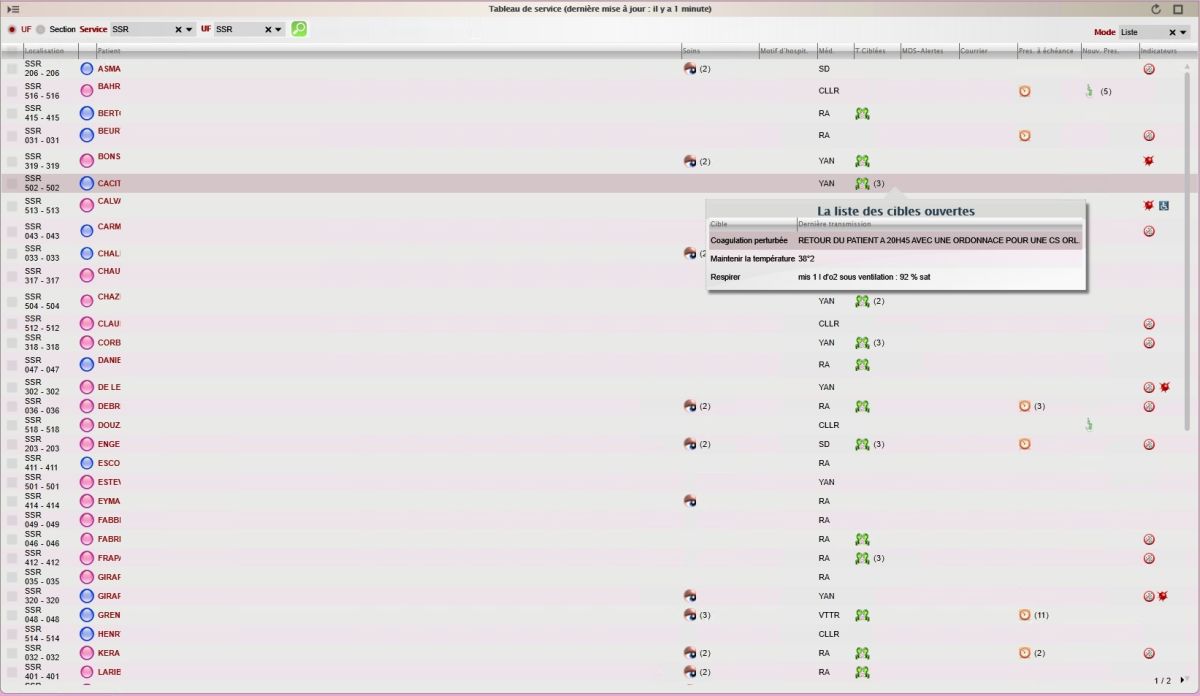Image resolution: width=1200 pixels, height=696 pixels.
Task: Click the Indicateurs column header
Action: pyautogui.click(x=1160, y=50)
